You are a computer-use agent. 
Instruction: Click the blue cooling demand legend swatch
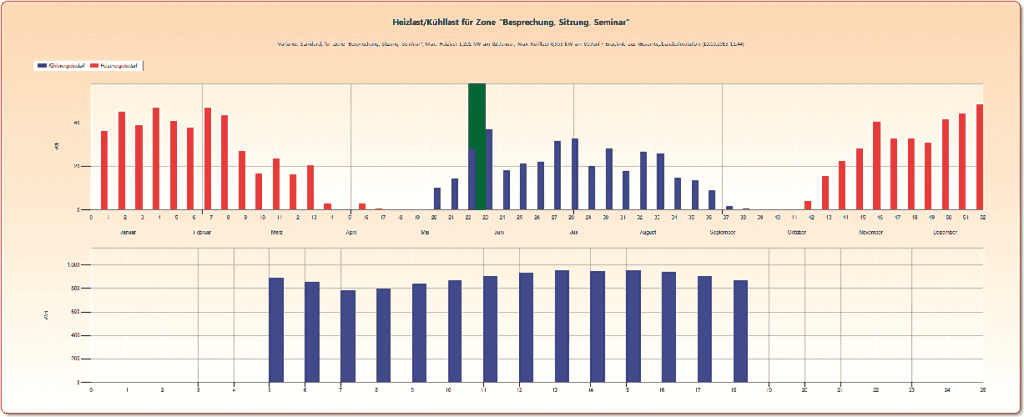pyautogui.click(x=41, y=66)
